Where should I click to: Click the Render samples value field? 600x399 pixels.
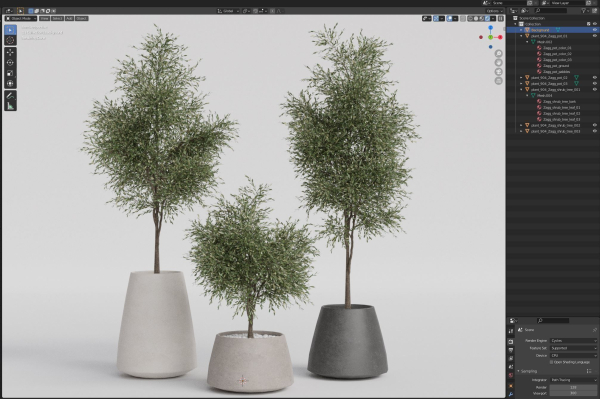click(573, 388)
